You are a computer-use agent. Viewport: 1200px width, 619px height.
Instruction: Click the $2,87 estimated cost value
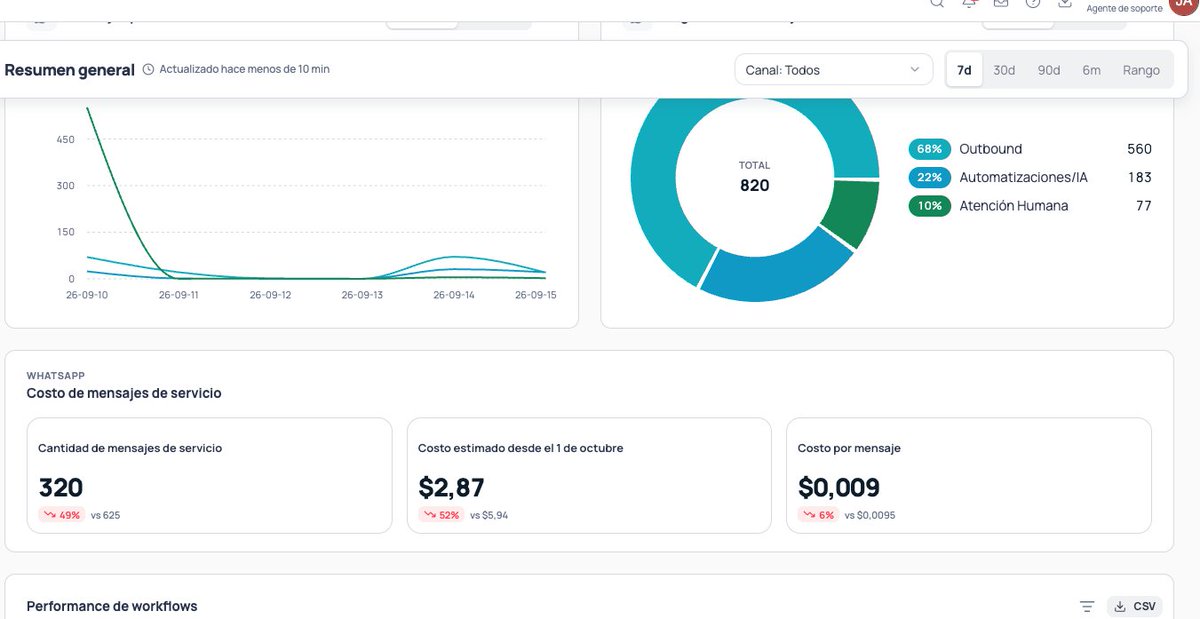pyautogui.click(x=451, y=487)
